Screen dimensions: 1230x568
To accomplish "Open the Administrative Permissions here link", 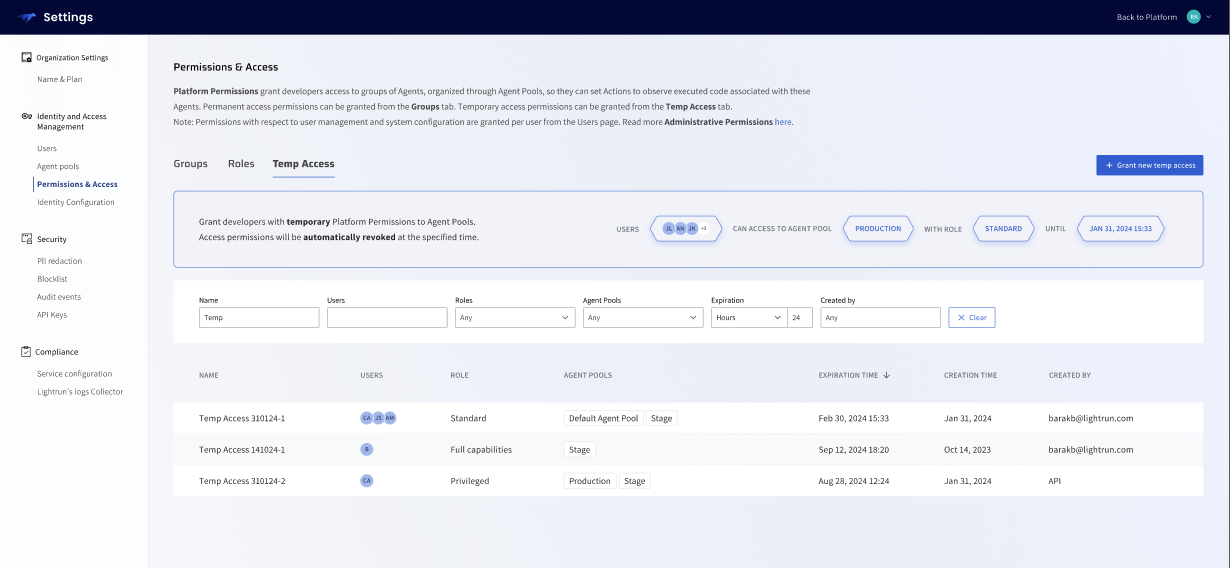I will (783, 122).
